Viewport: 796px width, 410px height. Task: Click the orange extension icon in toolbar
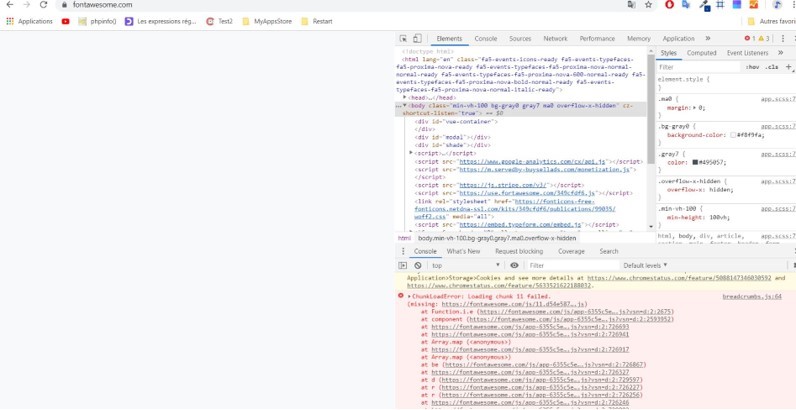(753, 5)
